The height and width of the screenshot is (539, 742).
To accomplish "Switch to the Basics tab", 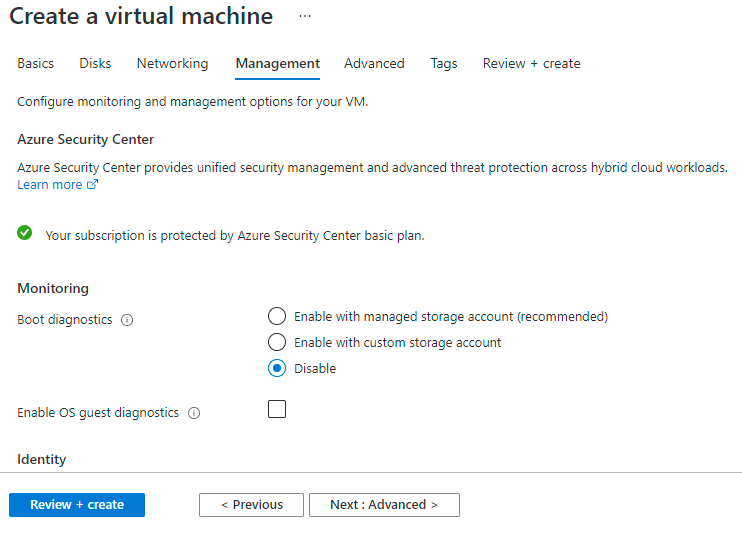I will point(36,63).
